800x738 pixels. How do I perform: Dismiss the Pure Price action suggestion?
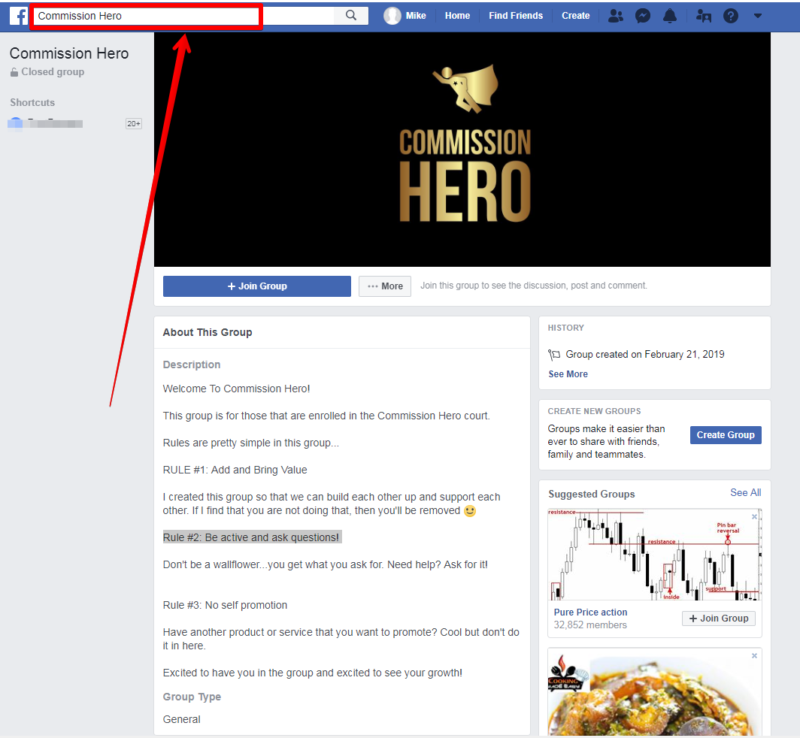754,516
